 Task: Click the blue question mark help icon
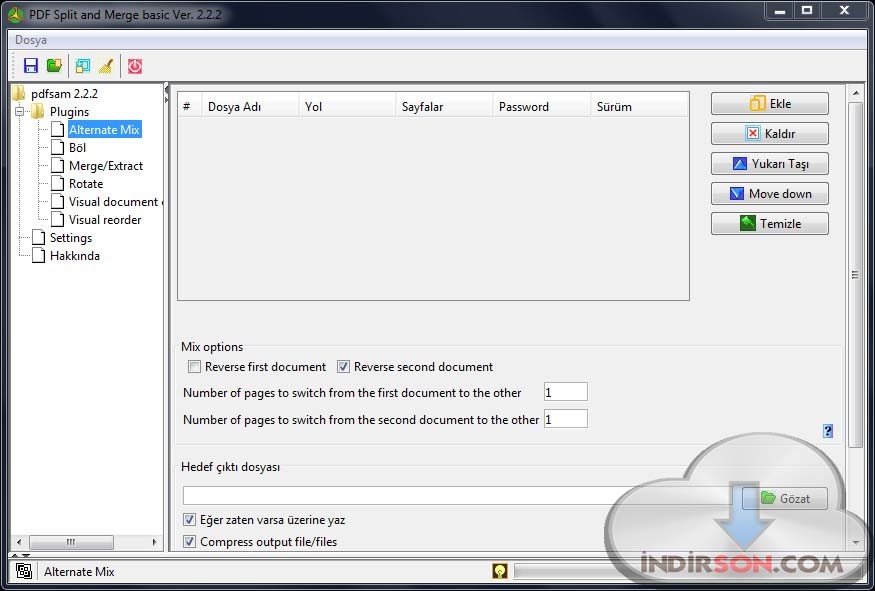tap(828, 431)
